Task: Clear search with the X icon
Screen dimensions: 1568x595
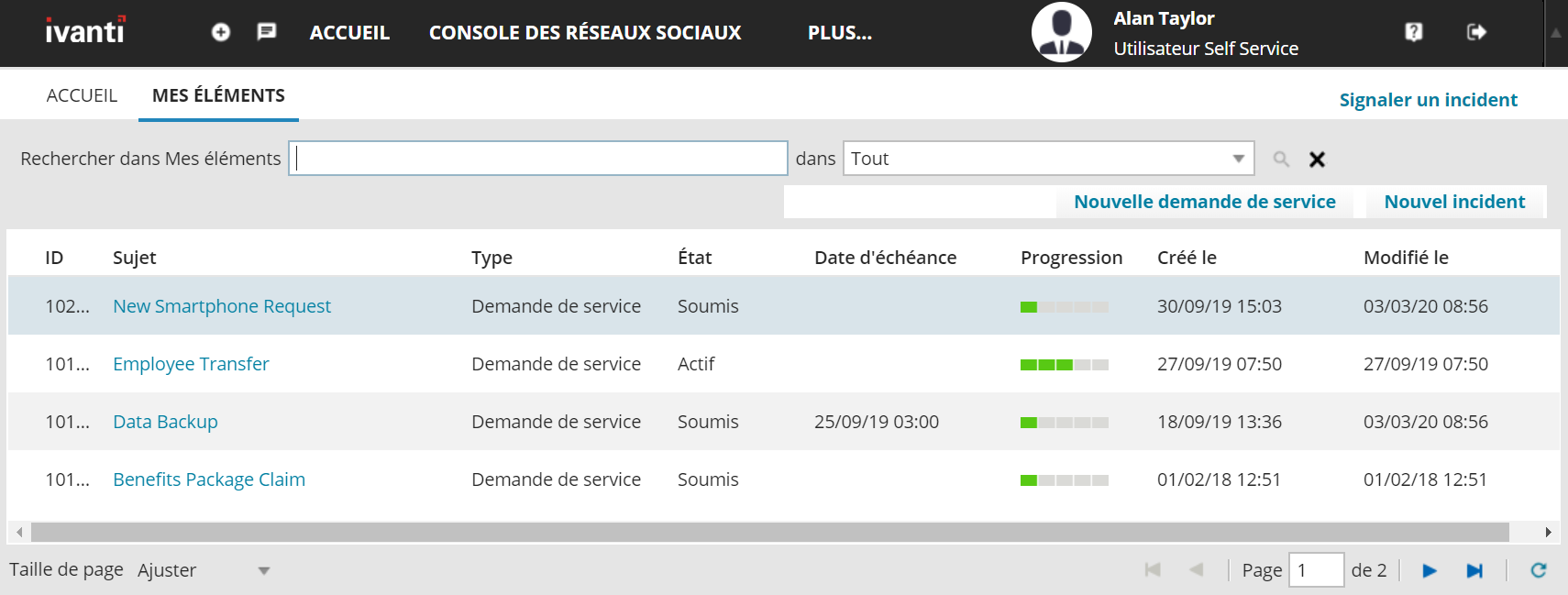Action: pyautogui.click(x=1317, y=160)
